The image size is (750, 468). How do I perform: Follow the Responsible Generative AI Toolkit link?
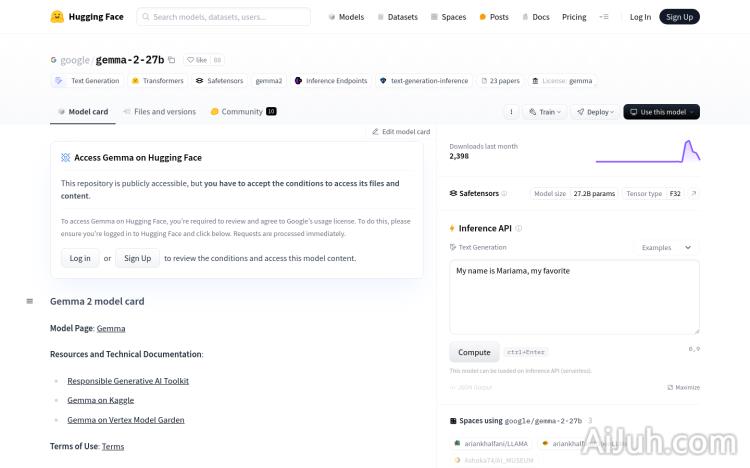pyautogui.click(x=128, y=381)
